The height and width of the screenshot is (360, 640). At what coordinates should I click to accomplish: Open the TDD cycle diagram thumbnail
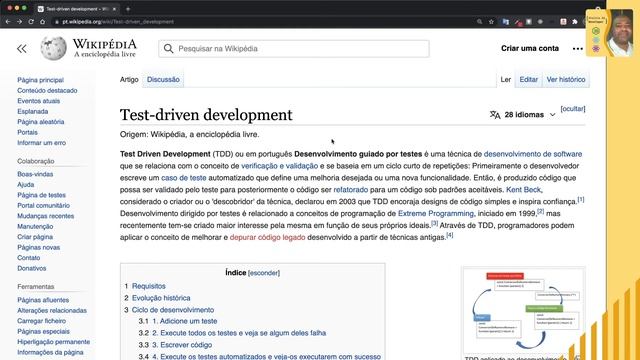pos(523,310)
